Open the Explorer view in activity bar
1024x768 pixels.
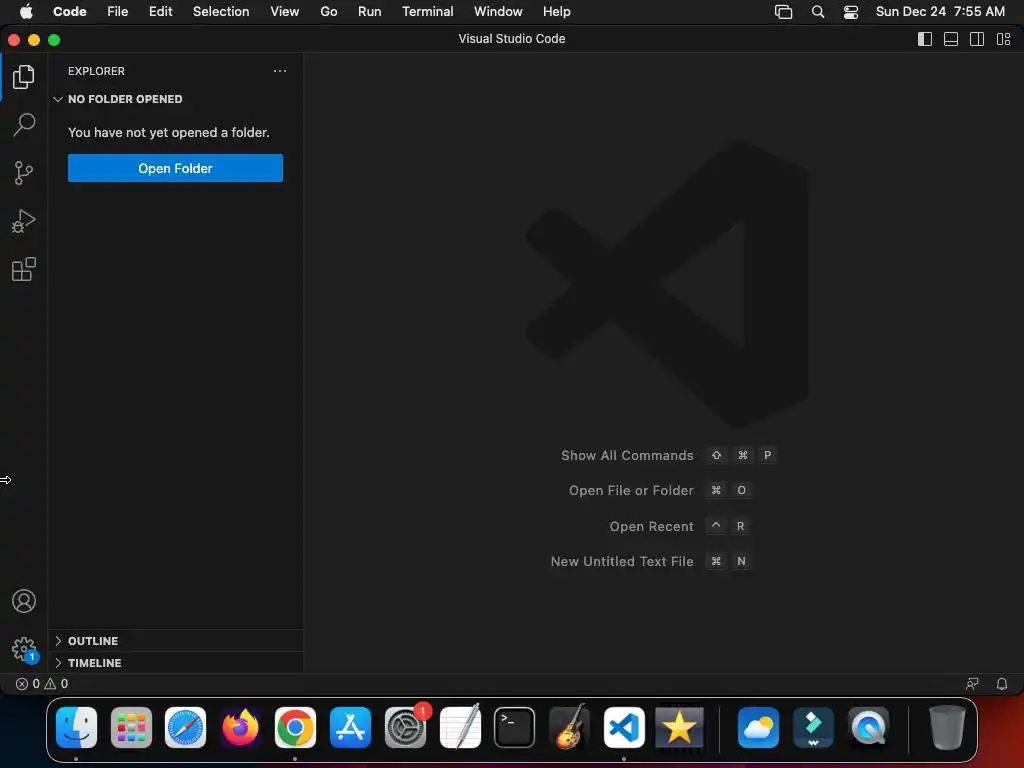[x=24, y=77]
